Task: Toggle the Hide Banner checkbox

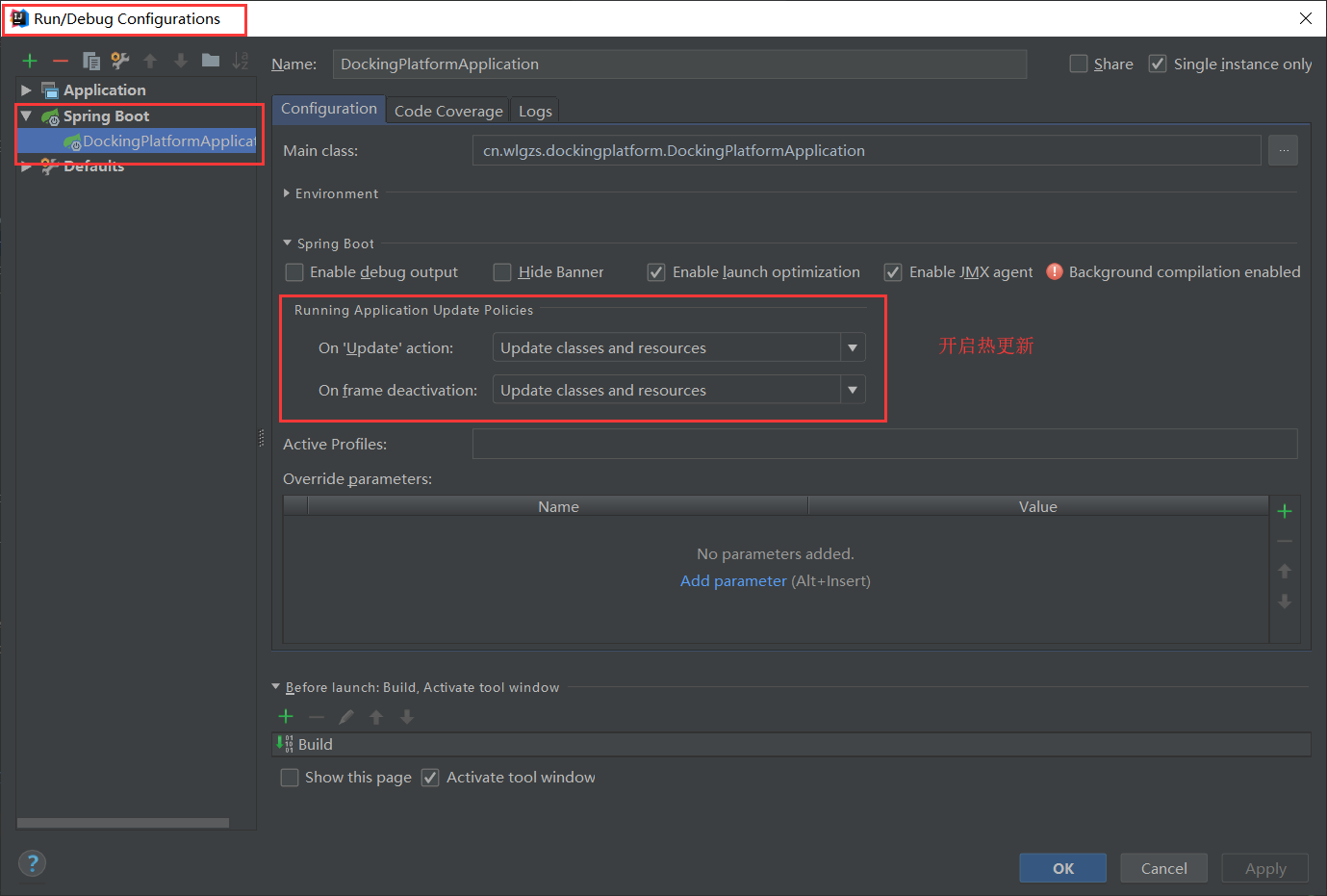Action: pos(502,272)
